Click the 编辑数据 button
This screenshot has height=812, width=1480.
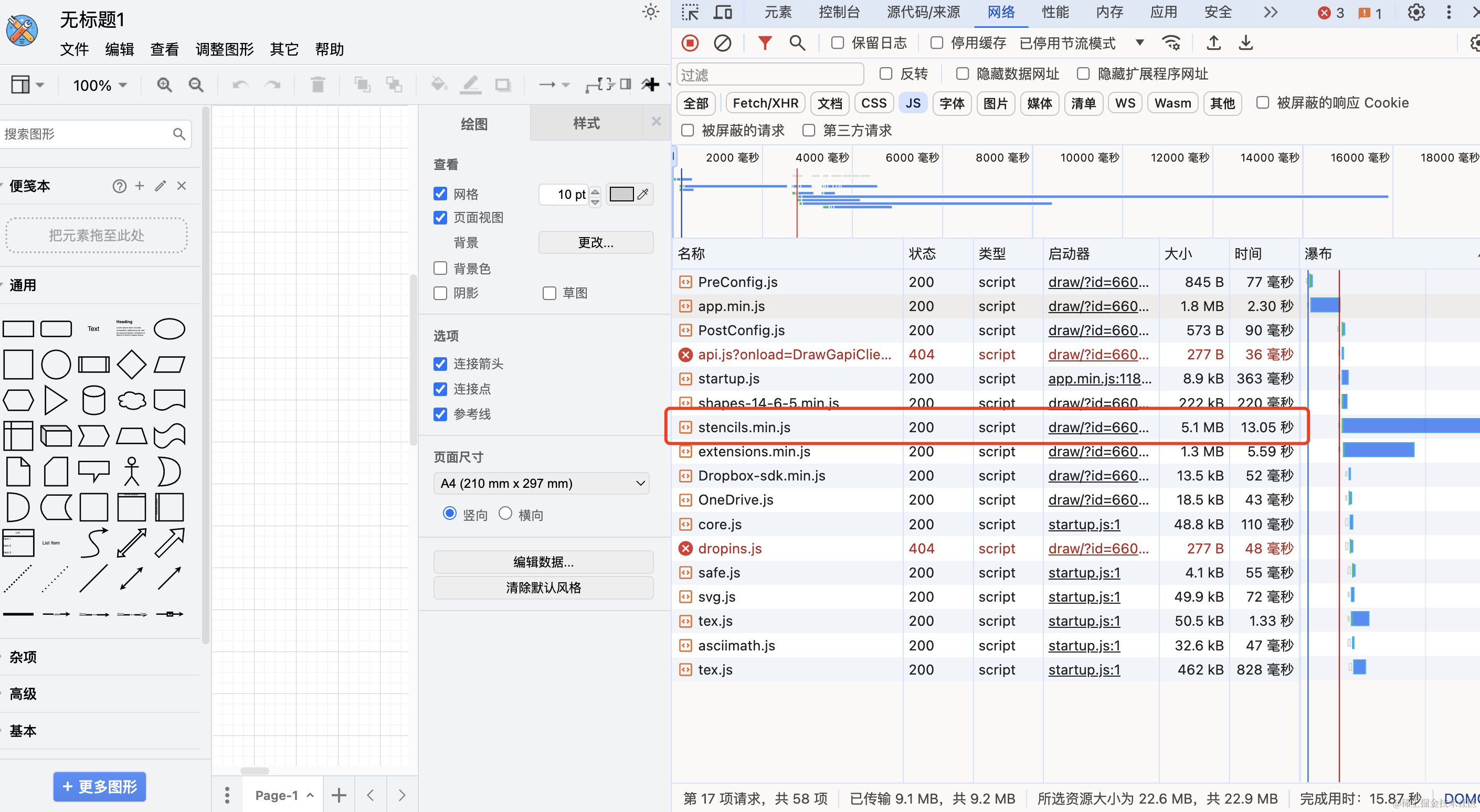543,562
